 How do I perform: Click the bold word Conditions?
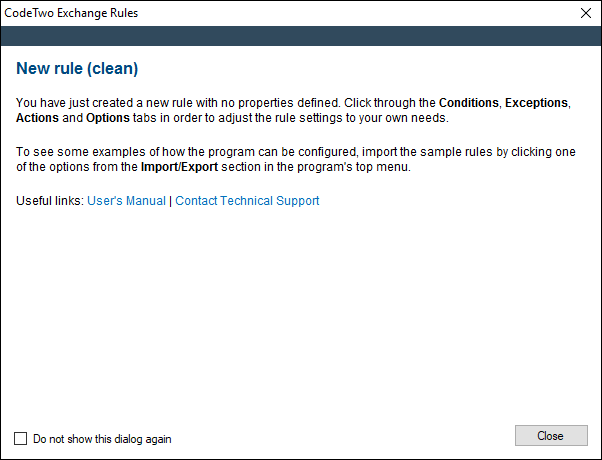click(468, 103)
